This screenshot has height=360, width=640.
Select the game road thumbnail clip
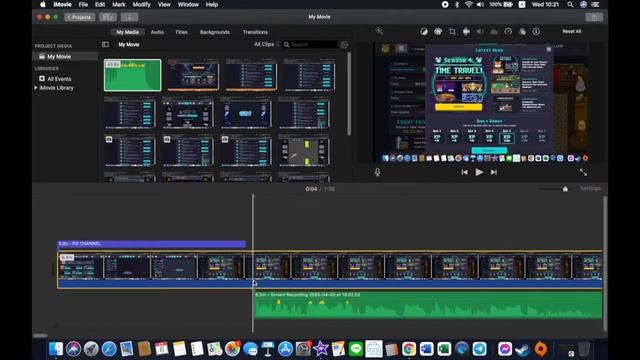tap(304, 151)
